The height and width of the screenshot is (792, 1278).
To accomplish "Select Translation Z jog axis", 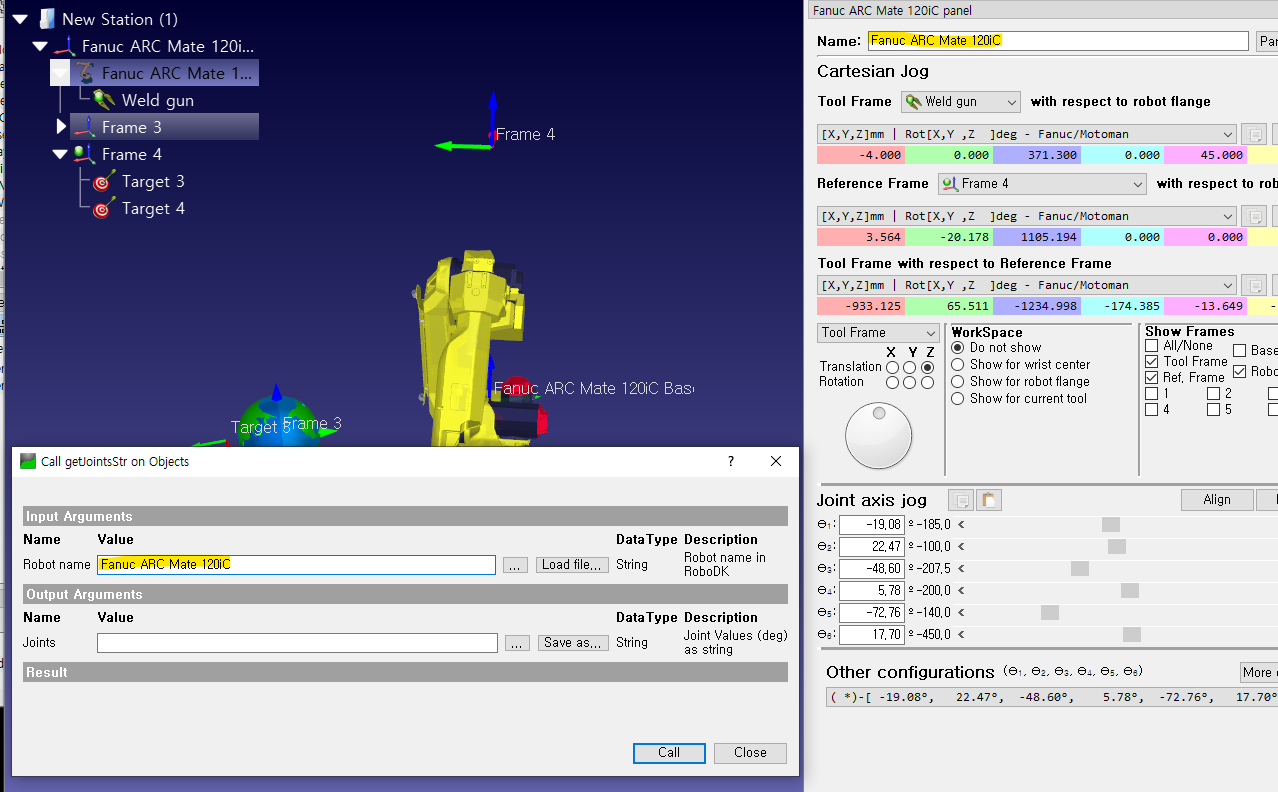I will (927, 367).
